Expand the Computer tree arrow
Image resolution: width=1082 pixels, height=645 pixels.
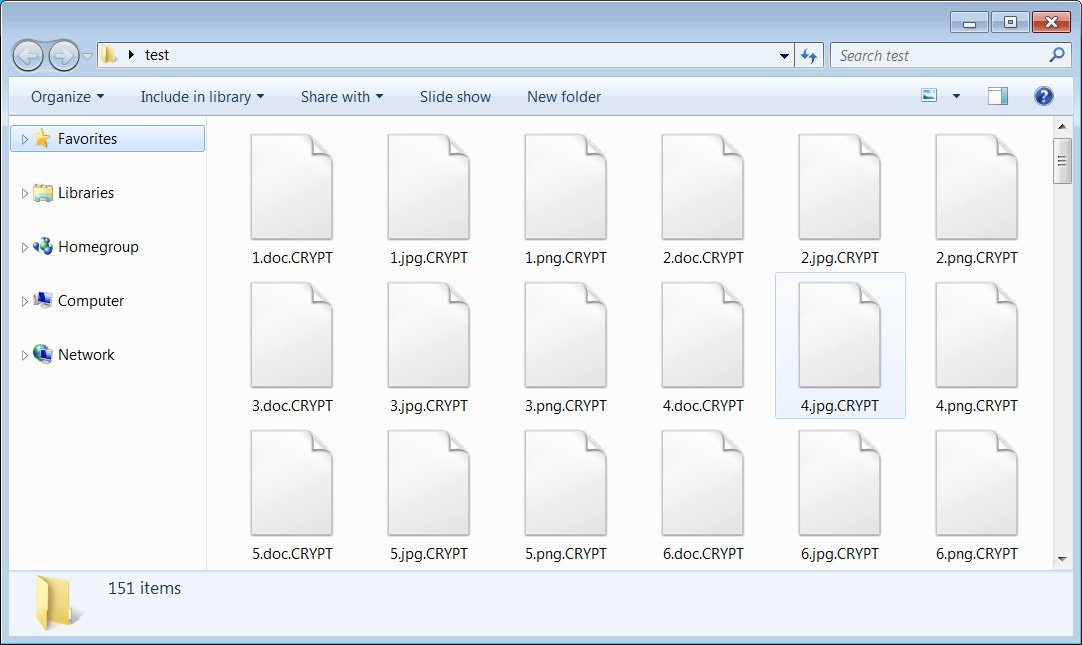[24, 301]
